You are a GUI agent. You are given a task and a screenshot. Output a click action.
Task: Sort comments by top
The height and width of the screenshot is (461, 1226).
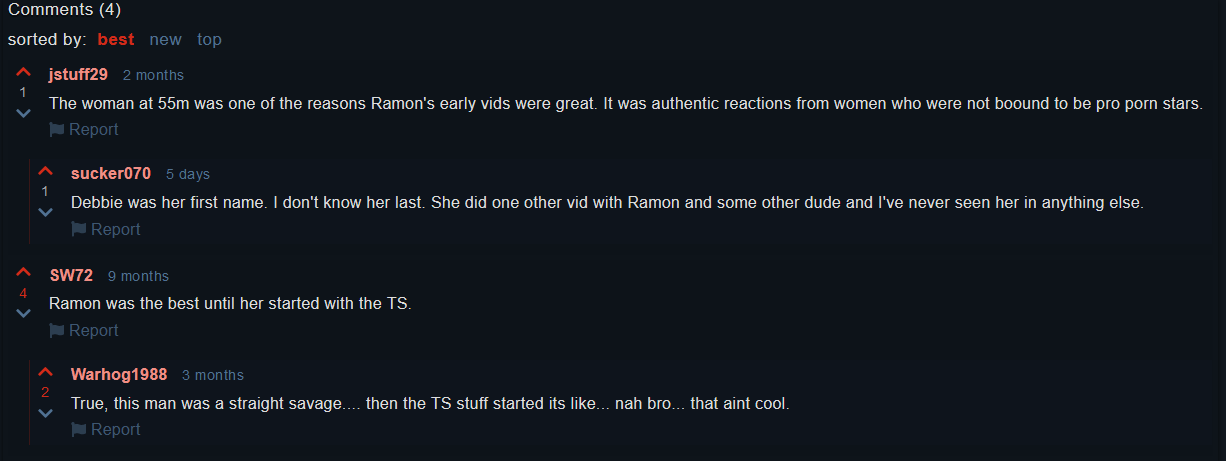coord(209,40)
